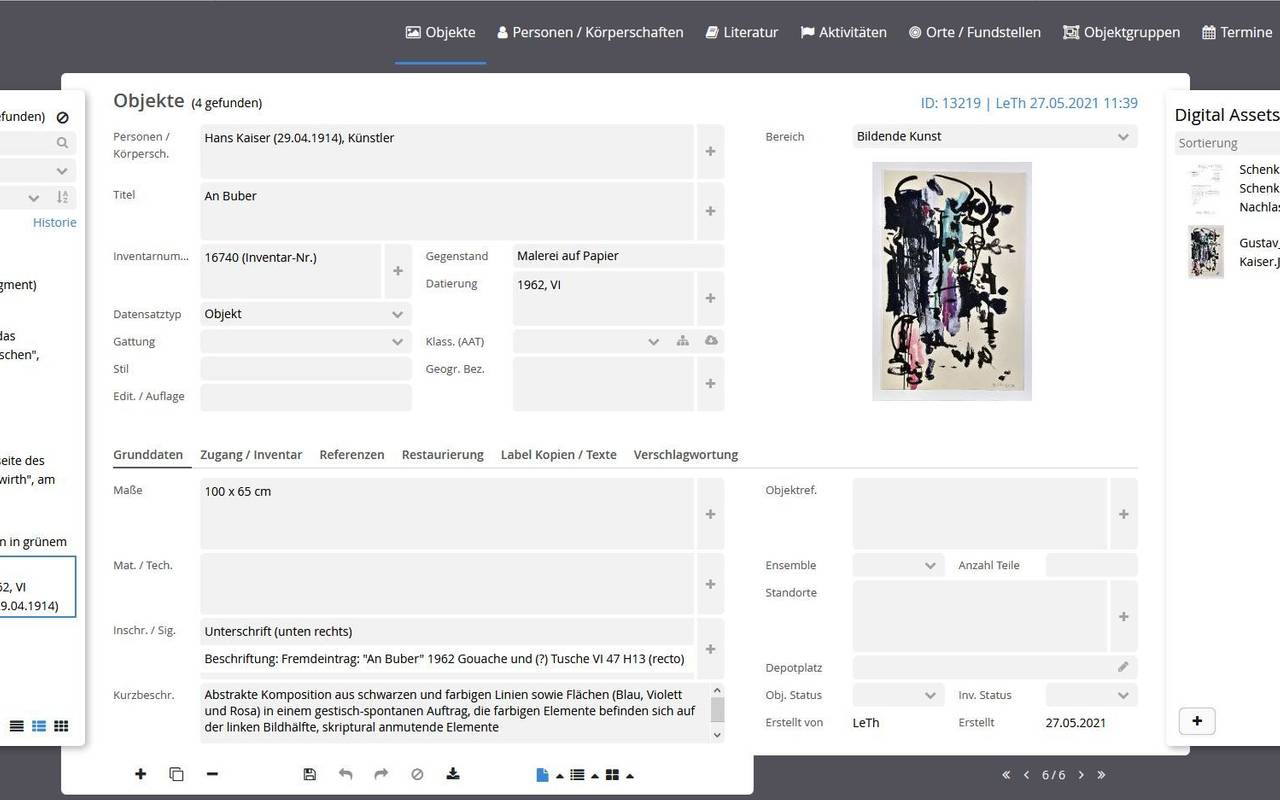Open the Gattung dropdown
1280x800 pixels.
click(305, 342)
